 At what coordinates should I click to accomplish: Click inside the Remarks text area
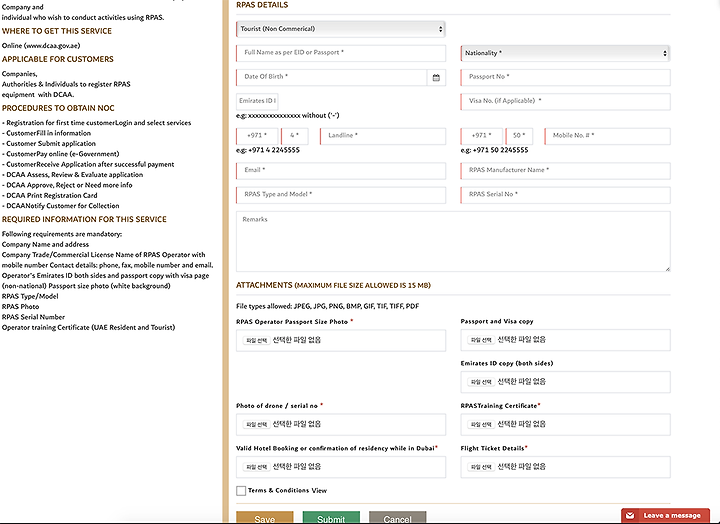point(453,242)
